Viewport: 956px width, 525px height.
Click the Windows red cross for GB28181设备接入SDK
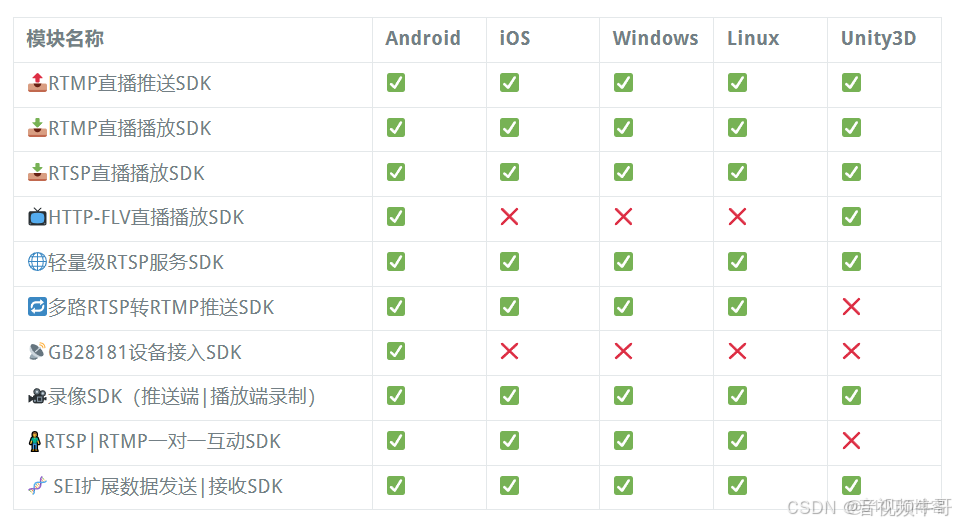[x=623, y=352]
